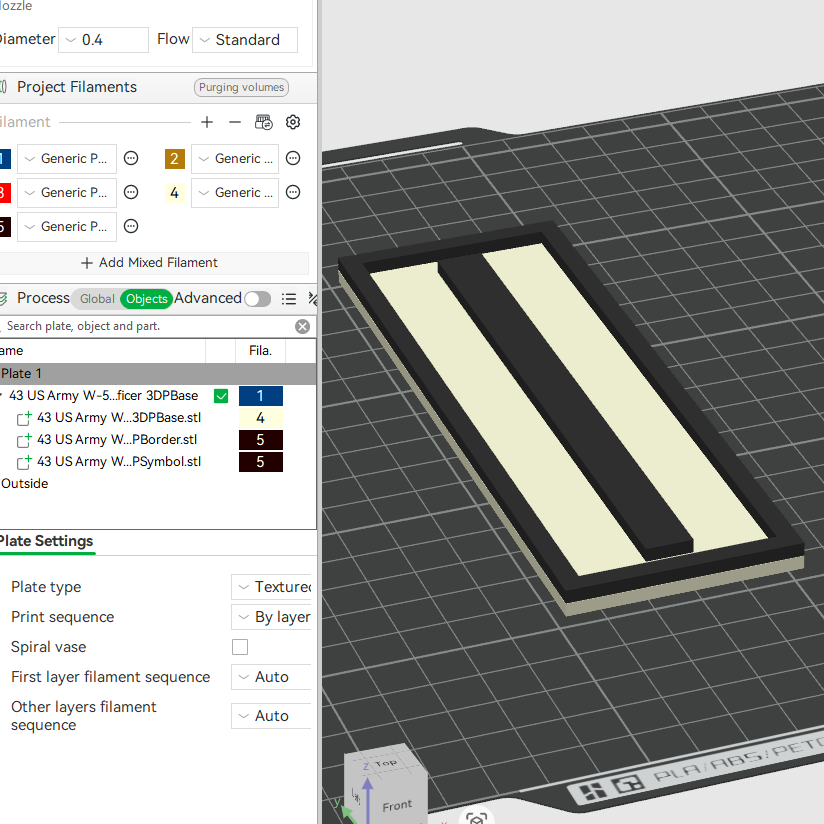Open filament 1 Generic preset dropdown
This screenshot has width=824, height=824.
67,159
